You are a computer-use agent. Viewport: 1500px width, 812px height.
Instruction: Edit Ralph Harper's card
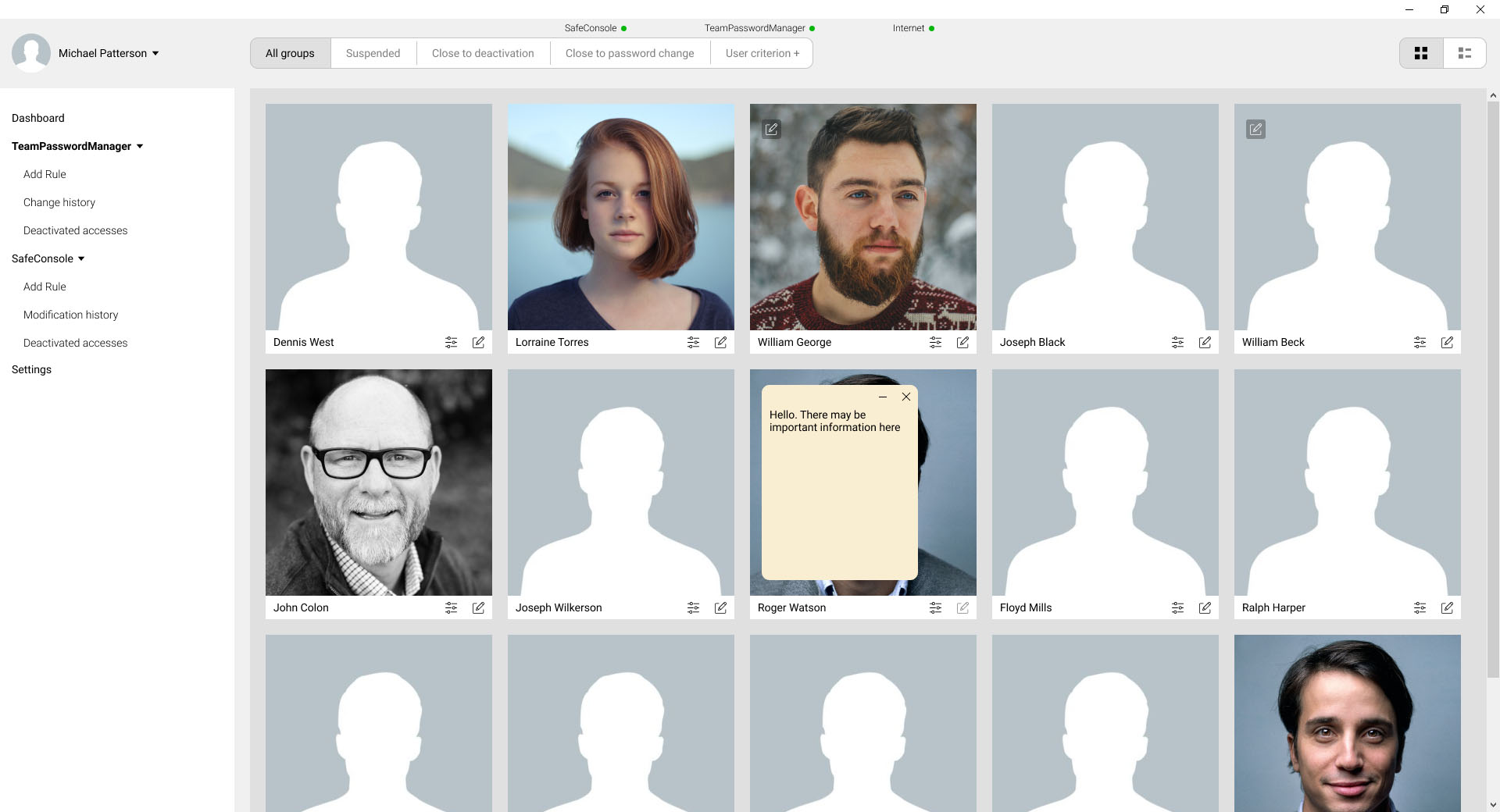[1447, 607]
